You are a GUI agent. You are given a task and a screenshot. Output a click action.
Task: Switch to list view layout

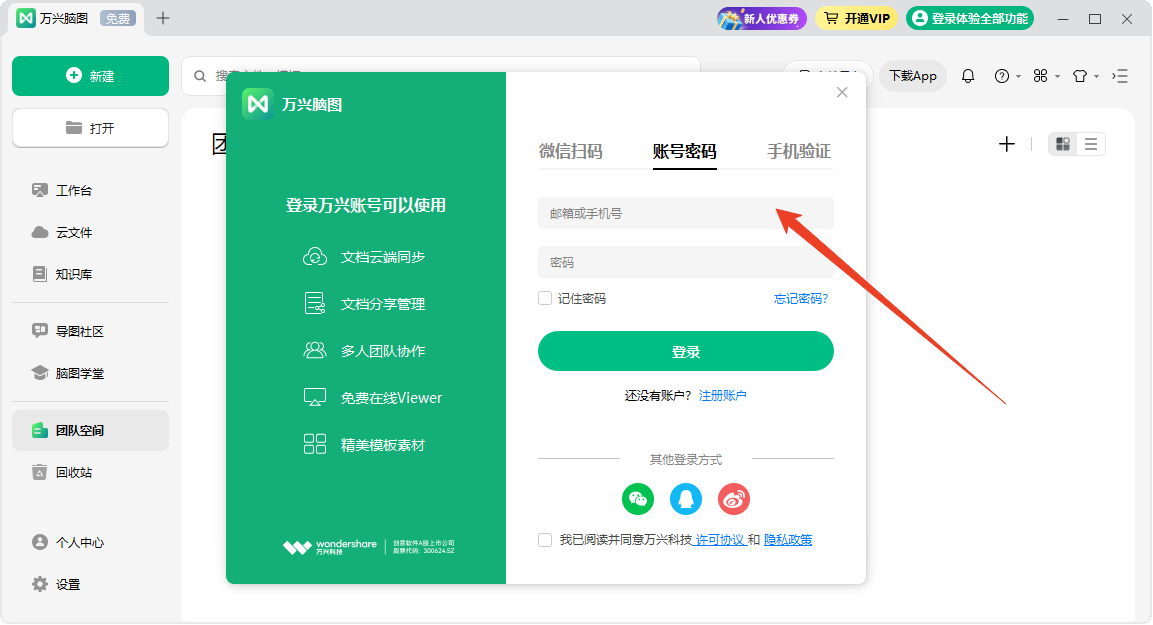[x=1091, y=144]
